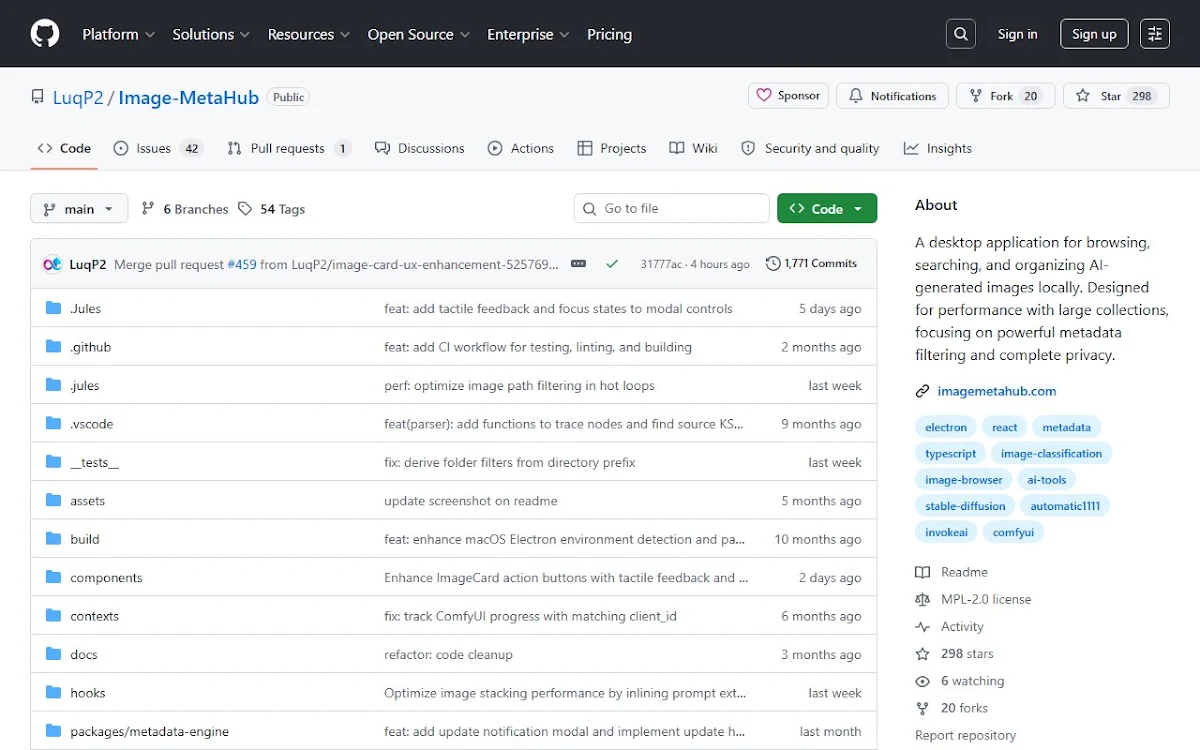
Task: Expand commit message ellipsis button
Action: point(578,264)
